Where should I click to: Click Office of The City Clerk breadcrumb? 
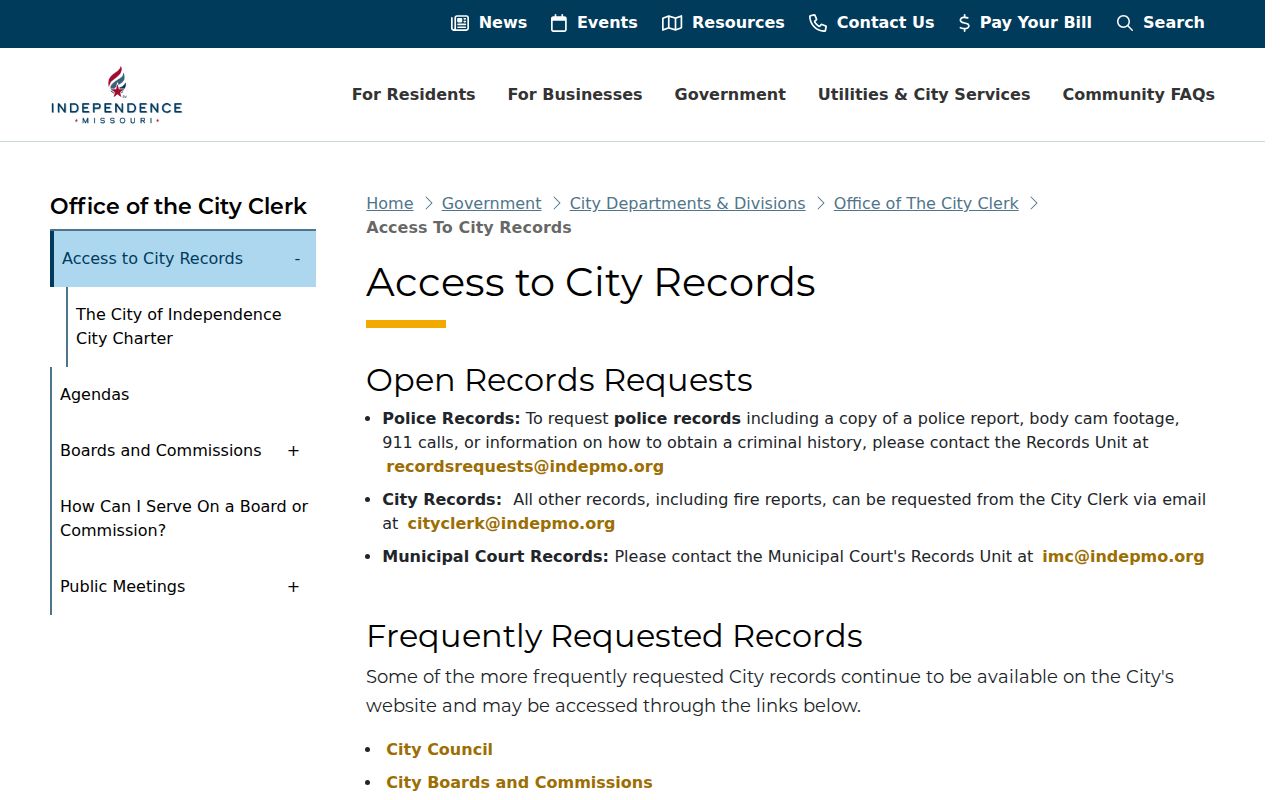click(x=926, y=204)
